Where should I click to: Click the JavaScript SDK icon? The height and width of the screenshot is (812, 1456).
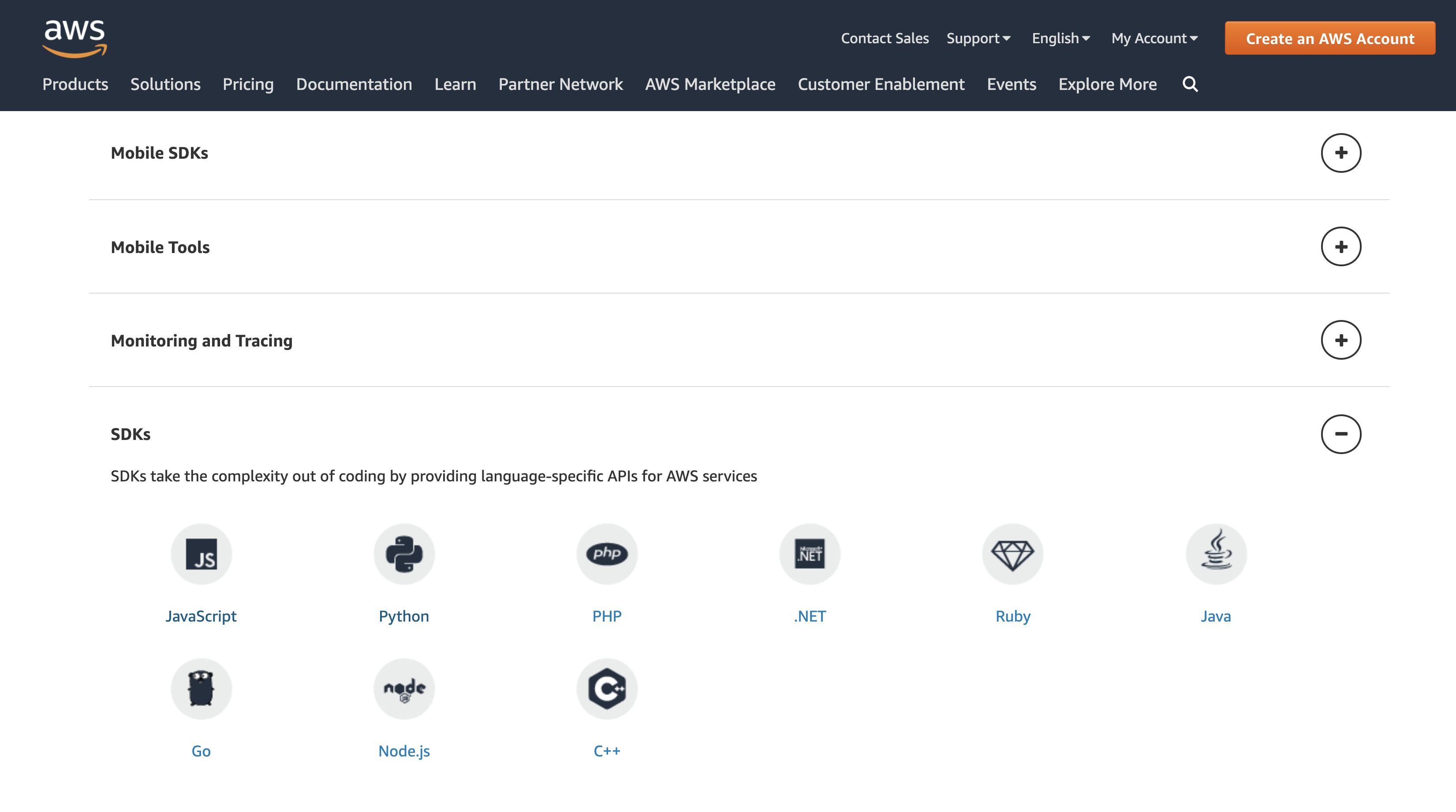pos(201,554)
